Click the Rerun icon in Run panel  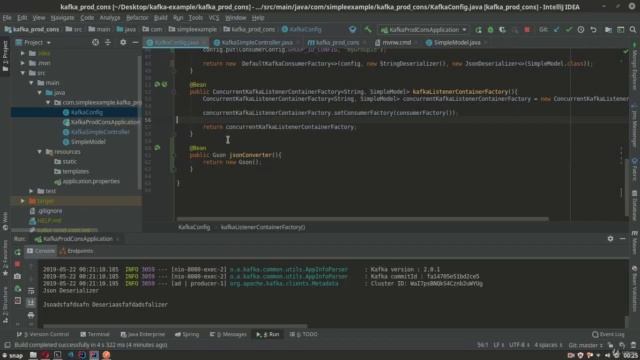[17, 252]
